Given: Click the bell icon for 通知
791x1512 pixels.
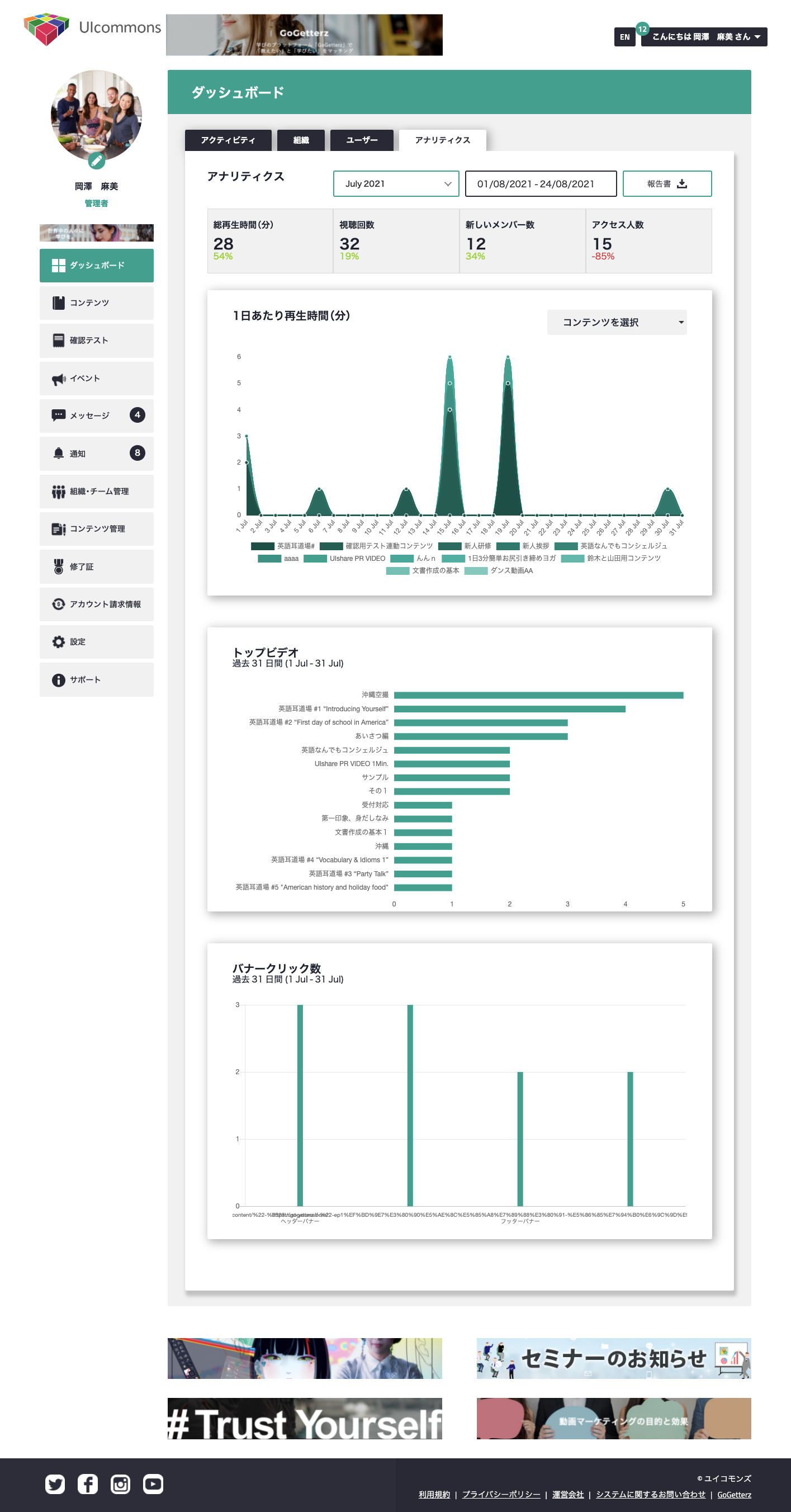Looking at the screenshot, I should click(x=58, y=453).
